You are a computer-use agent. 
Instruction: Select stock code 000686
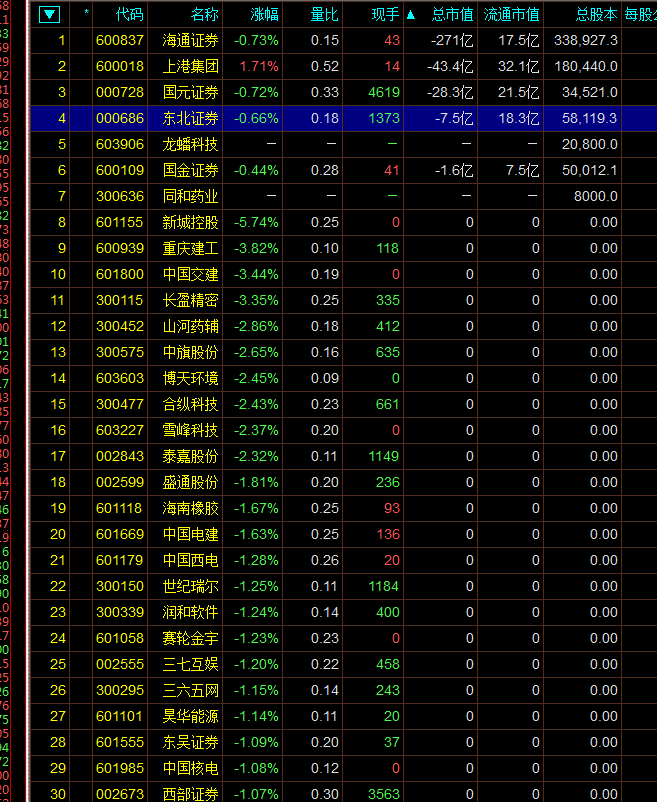(120, 119)
